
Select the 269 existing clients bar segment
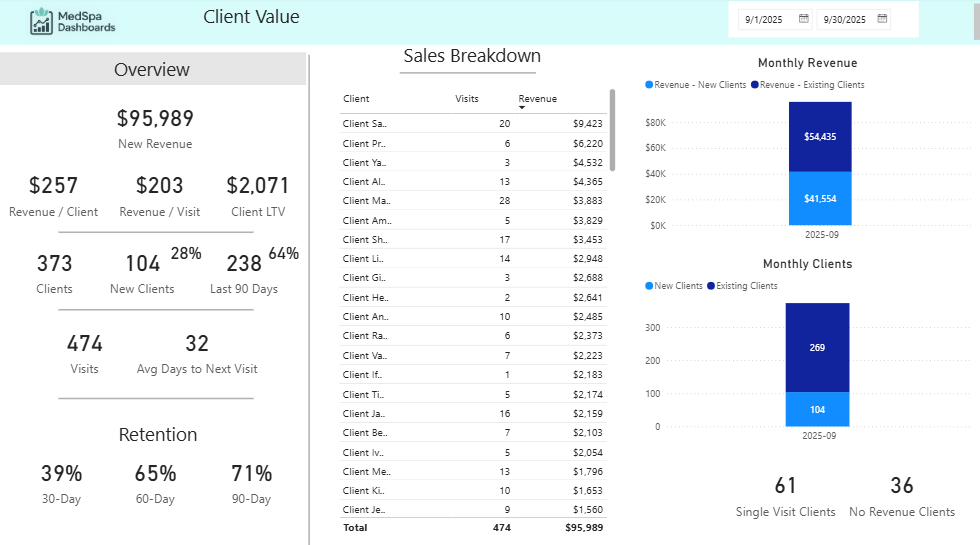point(817,347)
